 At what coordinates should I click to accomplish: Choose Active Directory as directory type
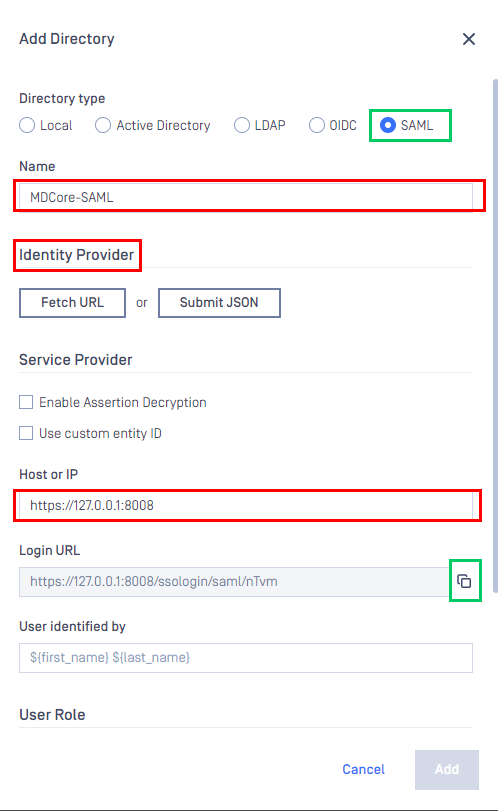103,125
